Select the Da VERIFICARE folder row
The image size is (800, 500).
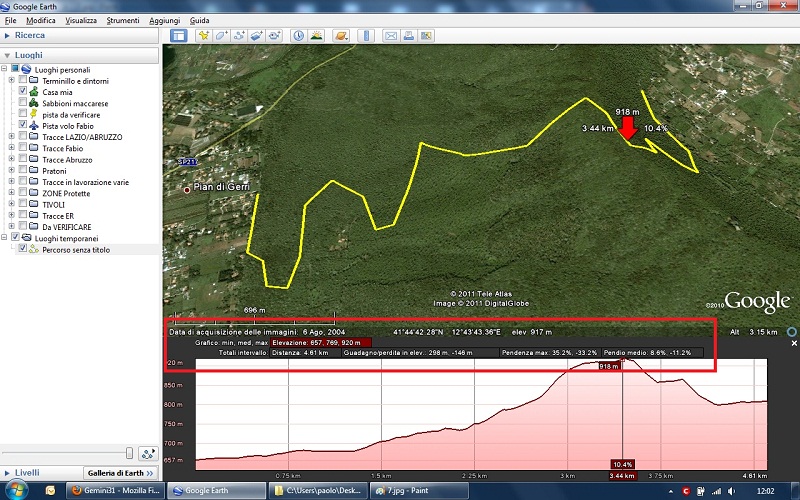coord(66,227)
